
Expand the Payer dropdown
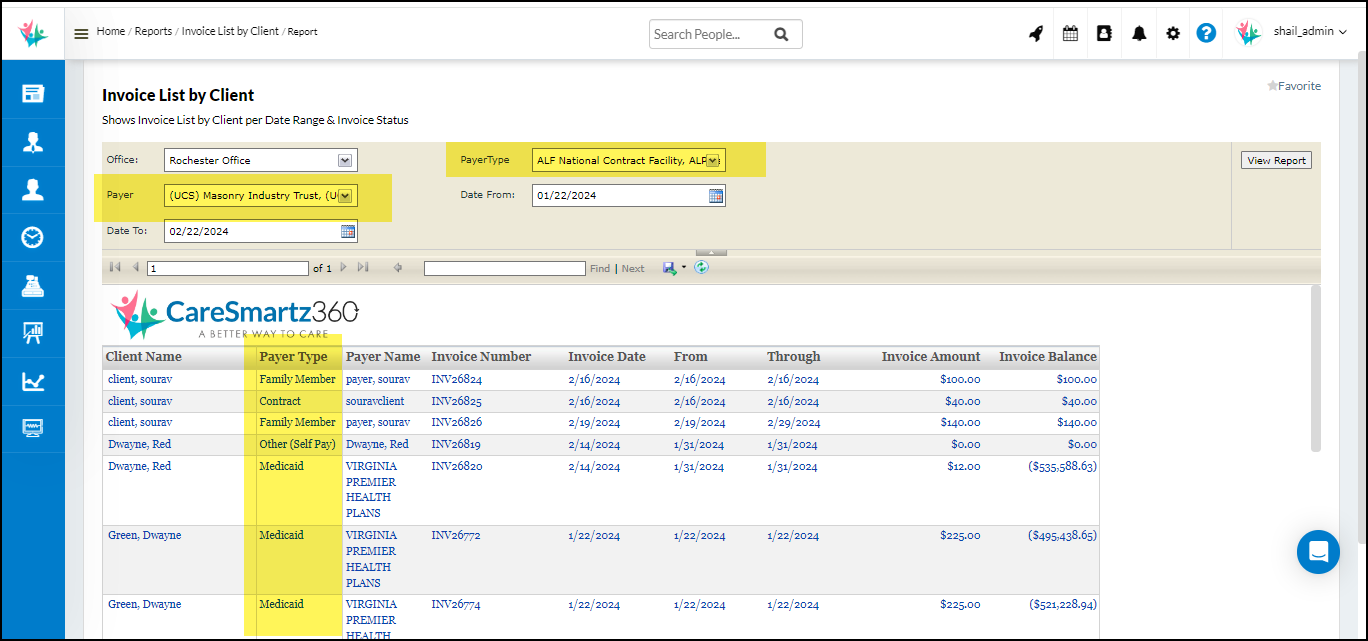tap(345, 196)
